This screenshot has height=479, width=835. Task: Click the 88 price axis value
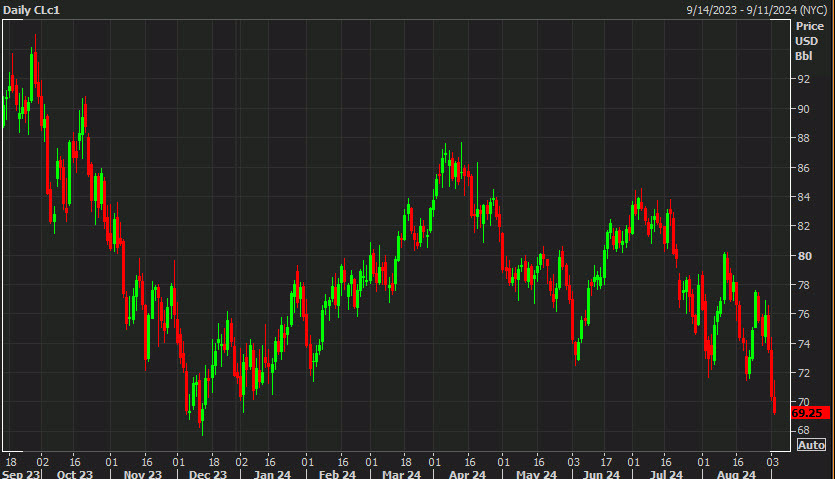[804, 139]
